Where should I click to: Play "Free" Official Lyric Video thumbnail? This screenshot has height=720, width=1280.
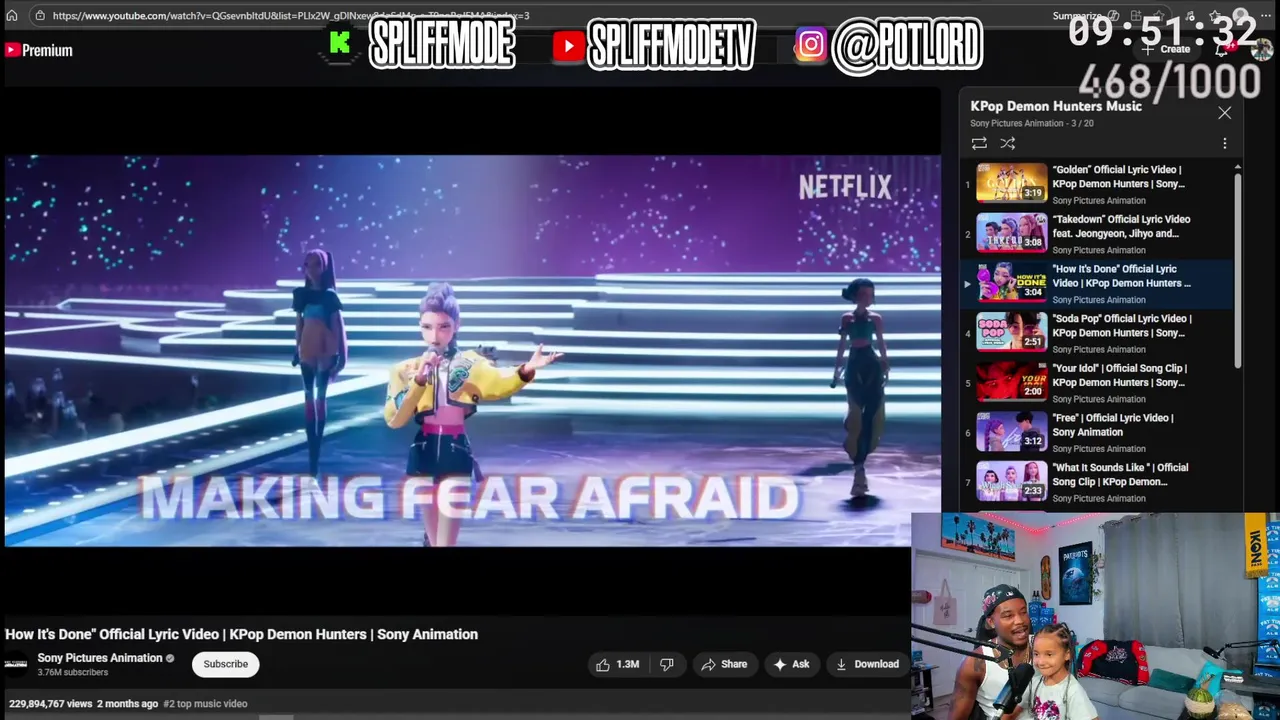tap(1012, 431)
